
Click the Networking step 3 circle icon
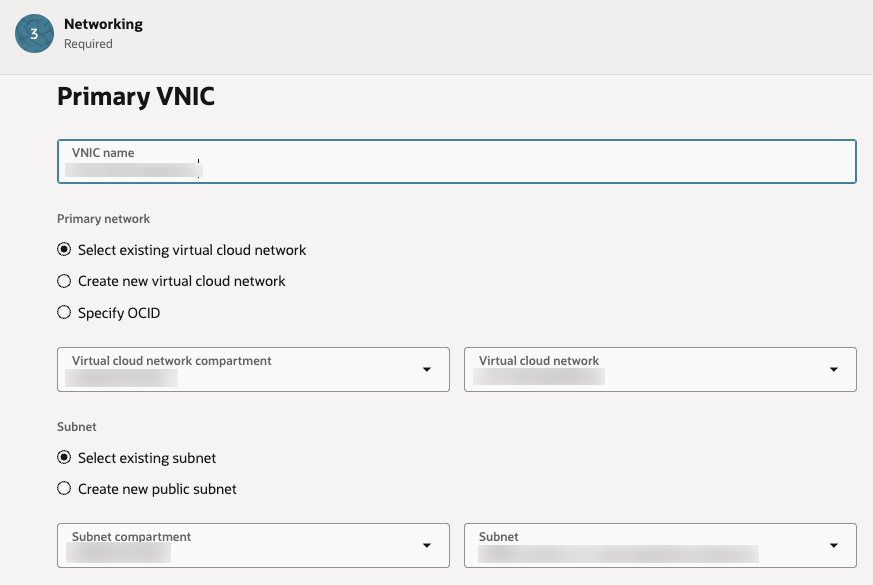[x=35, y=34]
